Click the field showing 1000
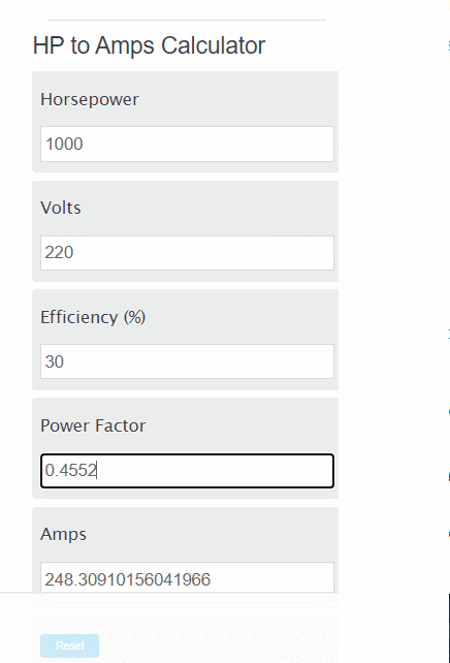 point(187,144)
